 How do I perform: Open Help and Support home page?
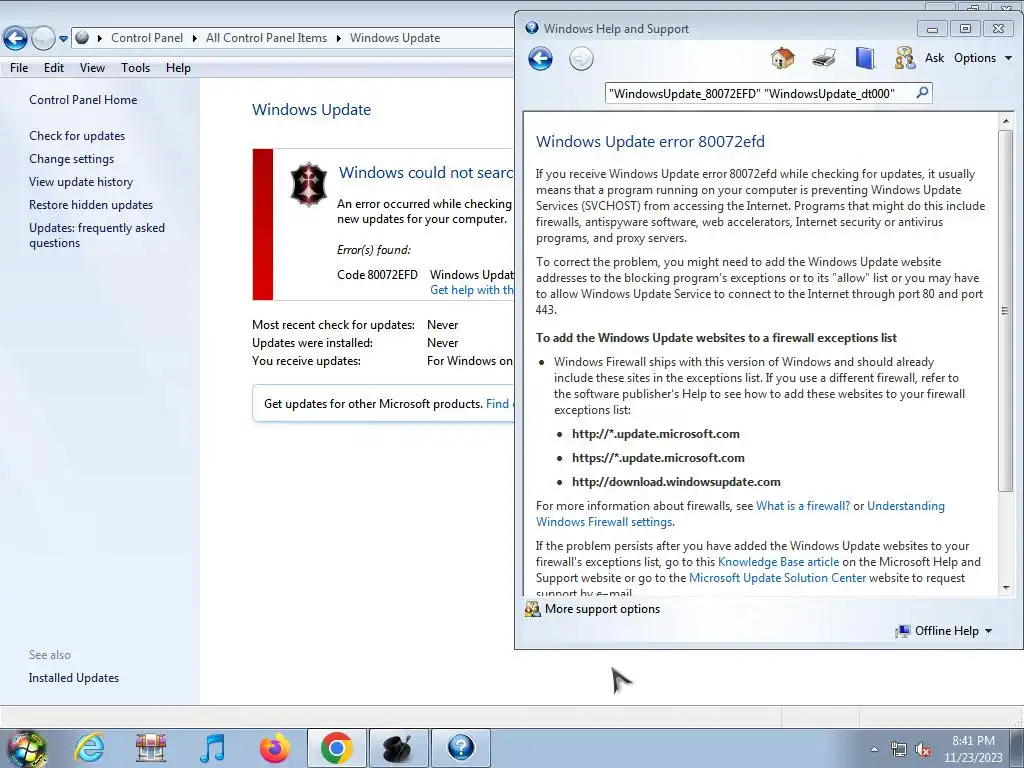782,58
